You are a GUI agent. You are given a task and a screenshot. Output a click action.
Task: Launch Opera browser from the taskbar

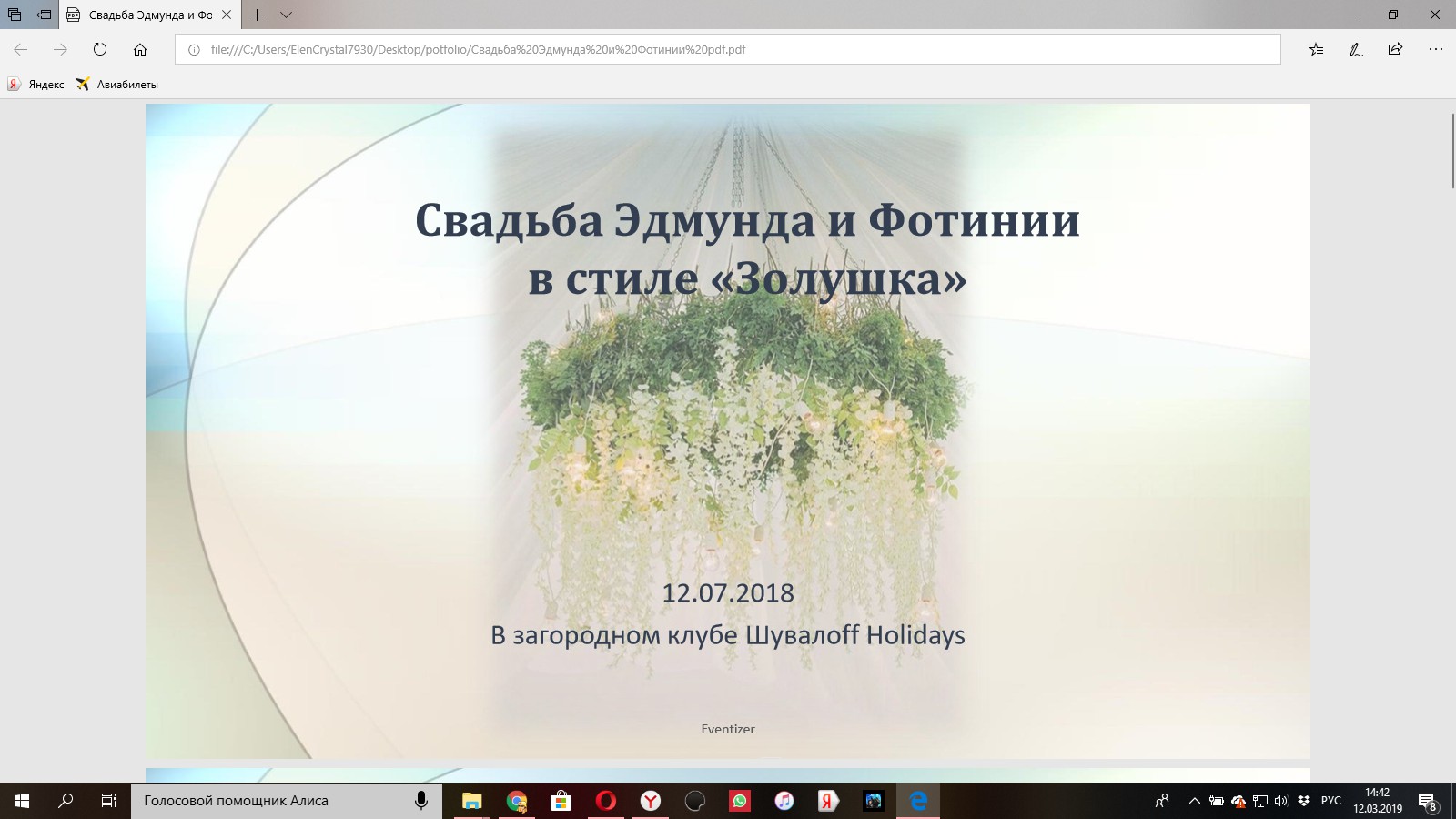[x=605, y=801]
